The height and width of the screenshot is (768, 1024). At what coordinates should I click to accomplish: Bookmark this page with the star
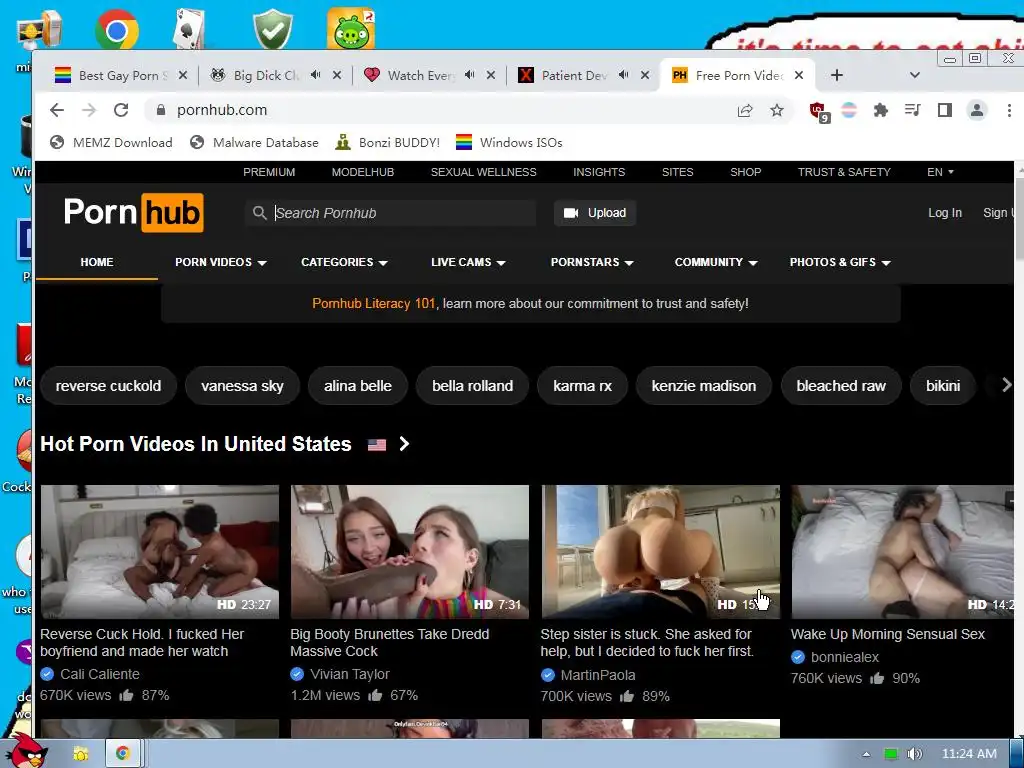click(x=776, y=110)
